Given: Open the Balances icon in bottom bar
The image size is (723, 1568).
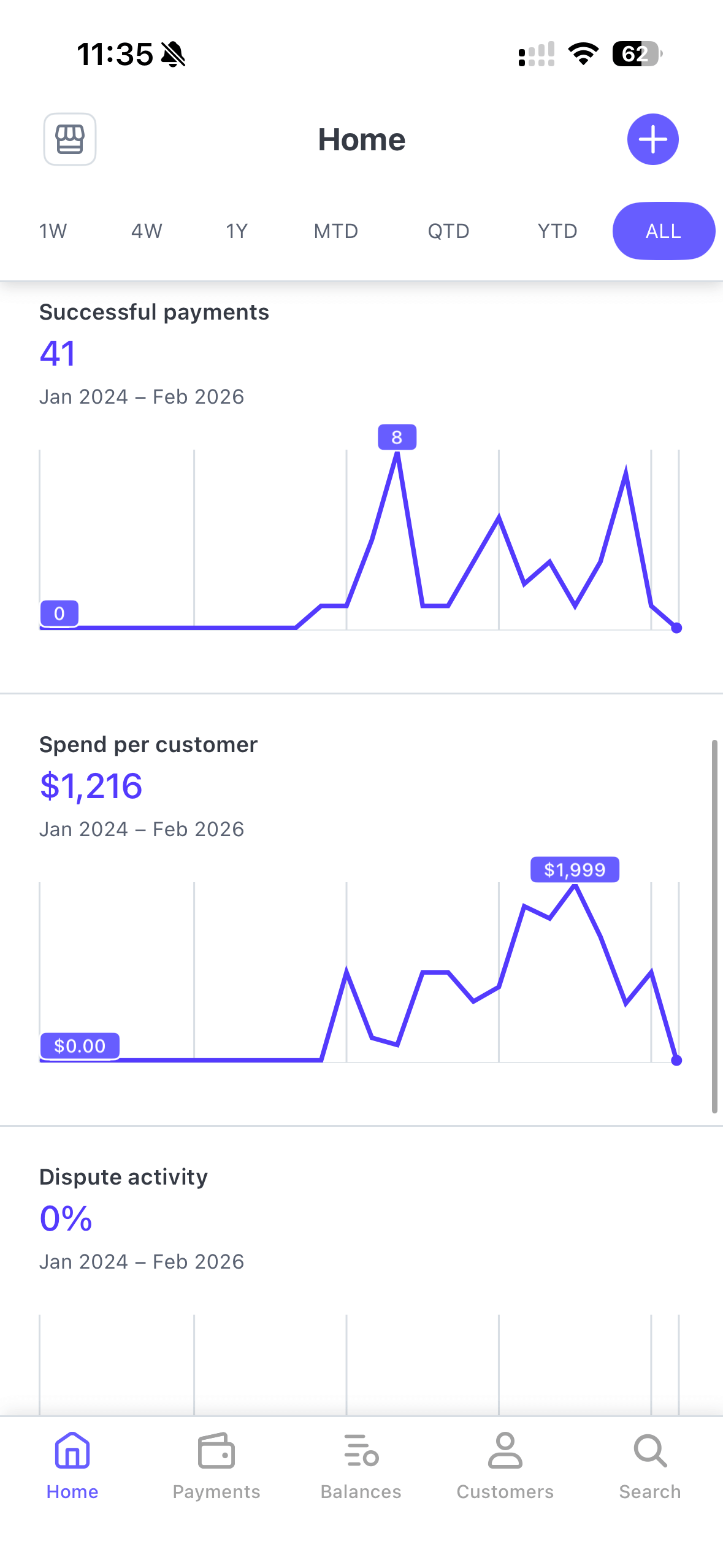Looking at the screenshot, I should [x=361, y=1451].
